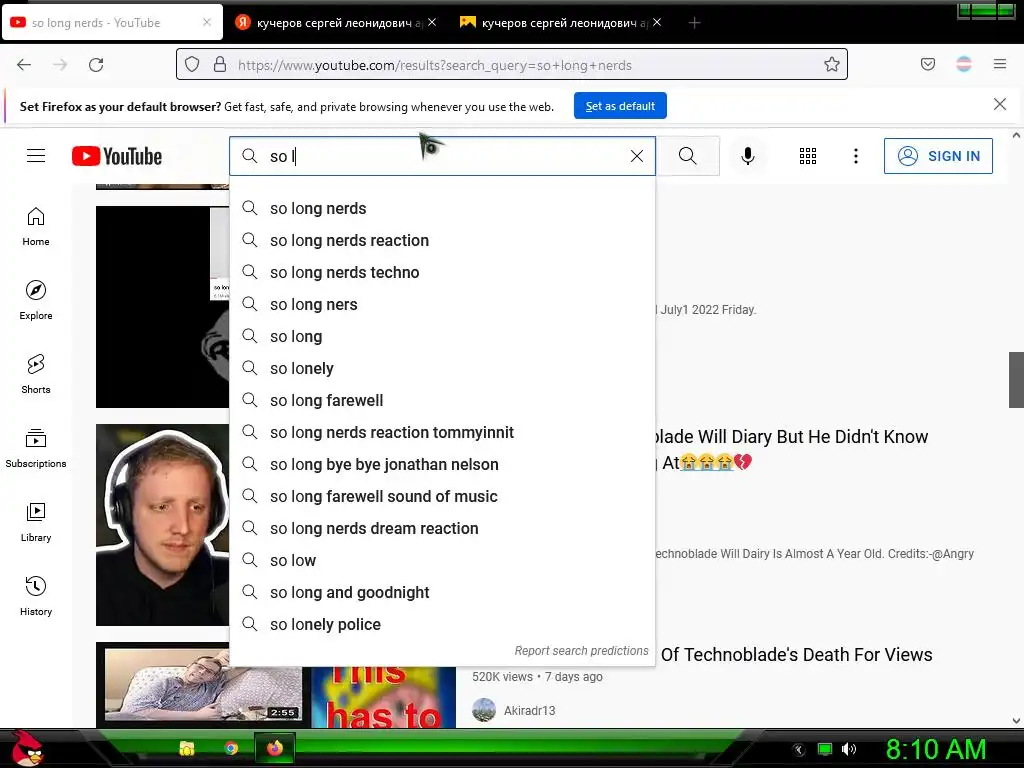The width and height of the screenshot is (1024, 768).
Task: Select suggestion 'so lonely police'
Action: coord(442,624)
